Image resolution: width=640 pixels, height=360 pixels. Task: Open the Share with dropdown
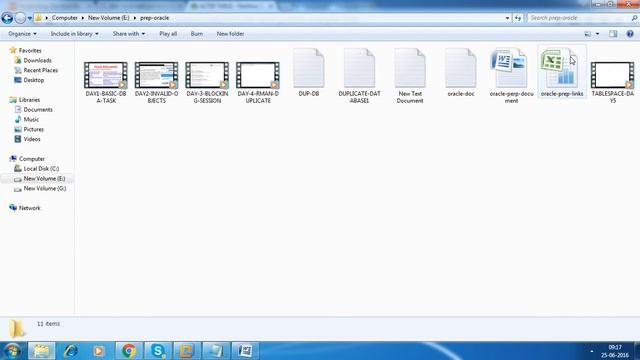(129, 34)
